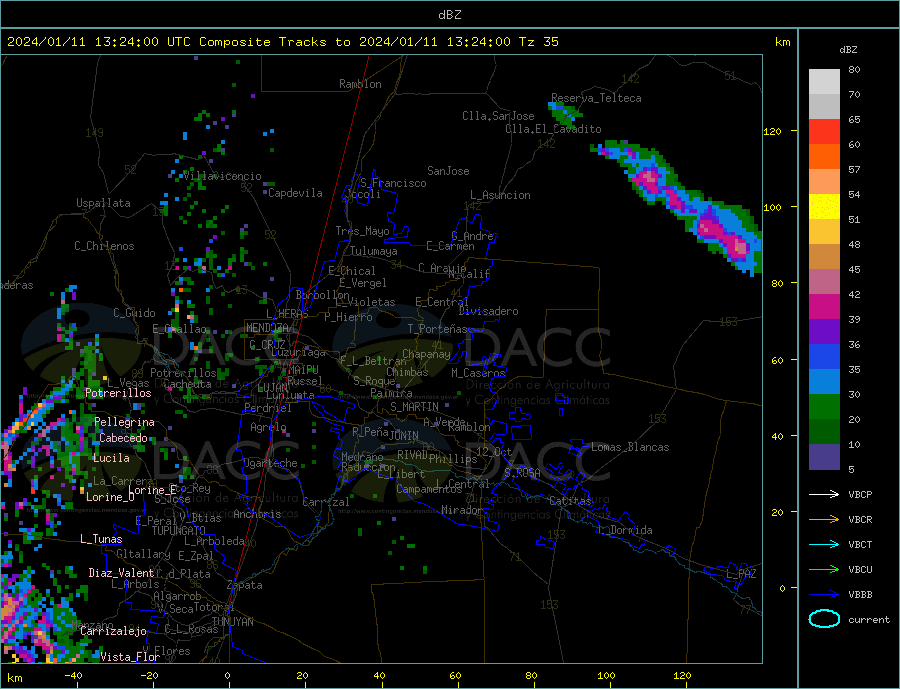Click the 'C_Guido' place label
The image size is (900, 689).
[x=134, y=313]
